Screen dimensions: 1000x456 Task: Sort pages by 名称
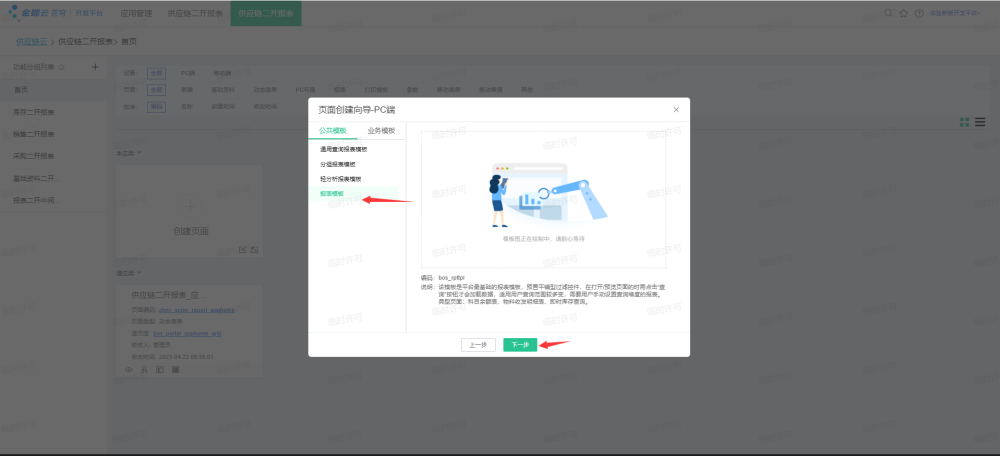pos(187,107)
